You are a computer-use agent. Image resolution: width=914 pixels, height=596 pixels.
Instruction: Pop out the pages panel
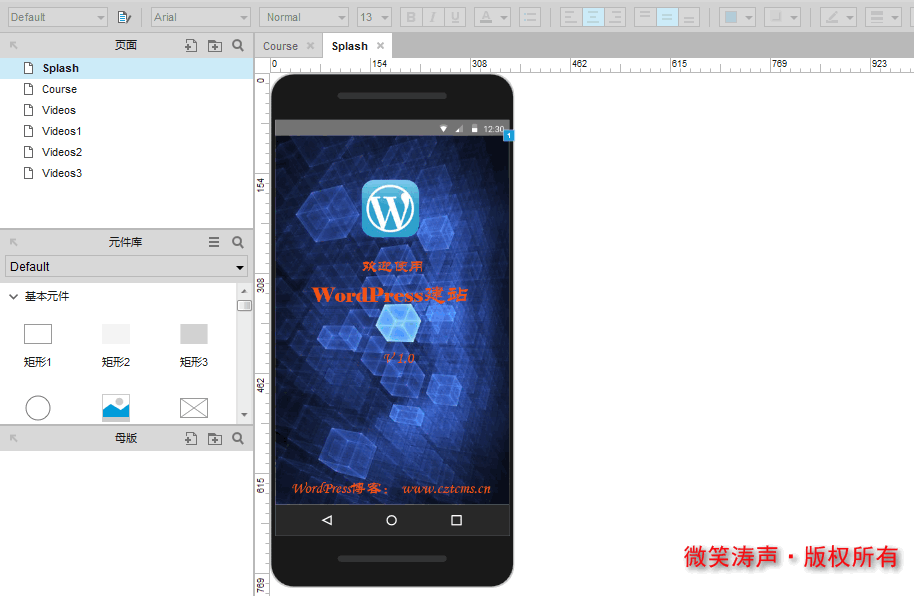(14, 45)
